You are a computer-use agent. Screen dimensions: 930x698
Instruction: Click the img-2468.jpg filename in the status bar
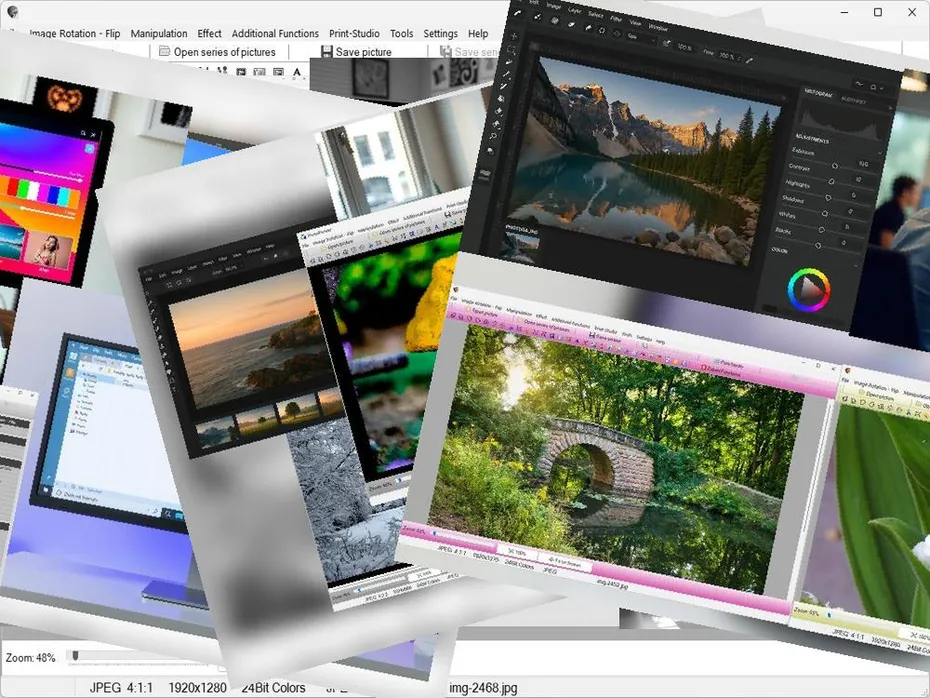pos(483,688)
